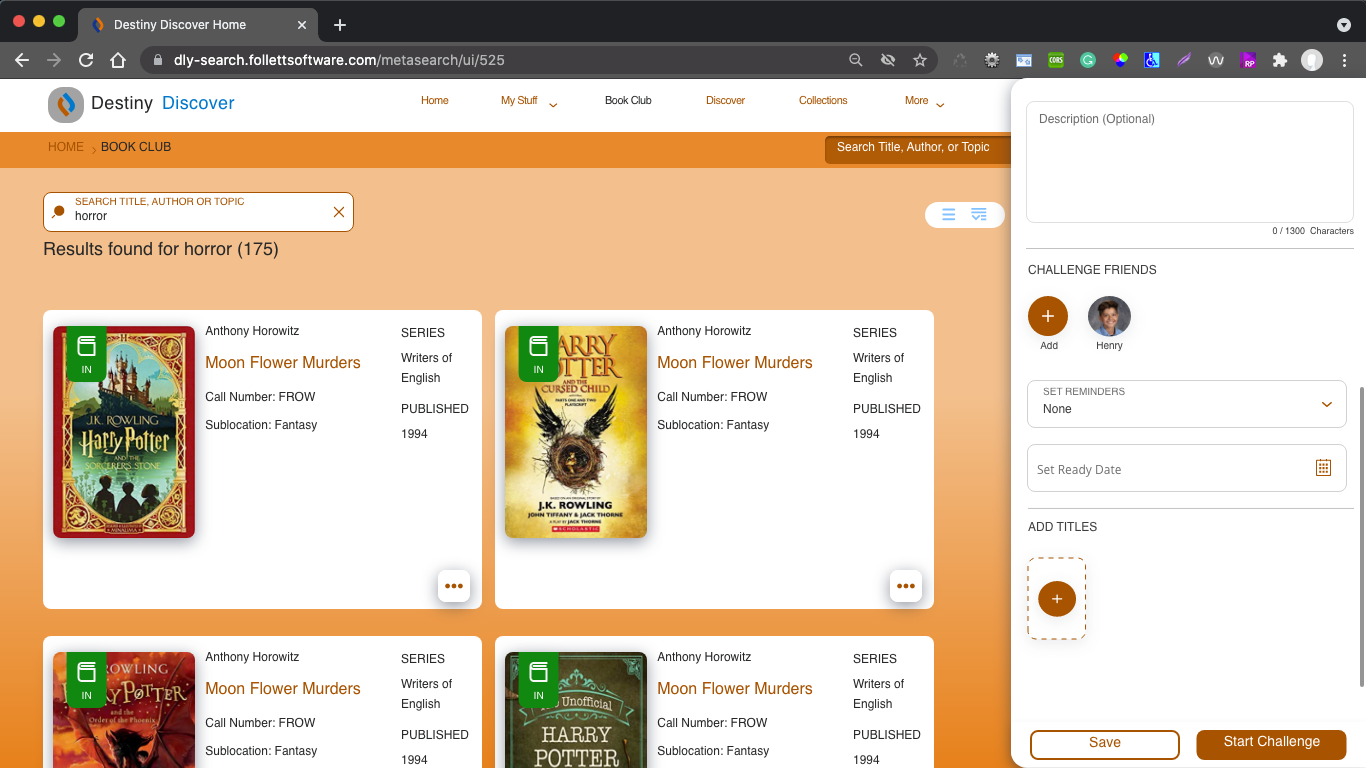Click the 0 / 1300 Characters counter
The height and width of the screenshot is (768, 1366).
(x=1313, y=231)
